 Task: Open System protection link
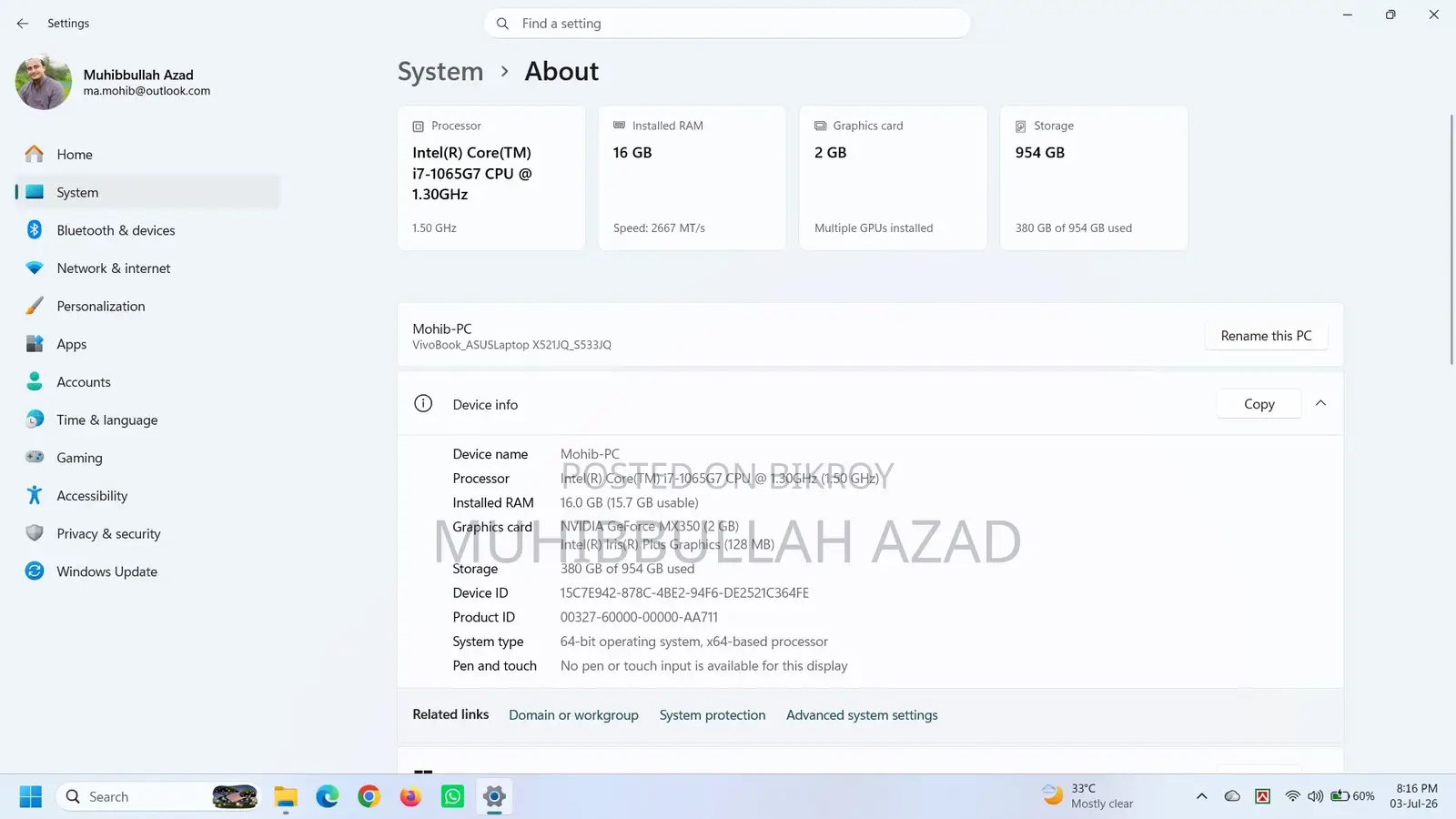coord(713,715)
